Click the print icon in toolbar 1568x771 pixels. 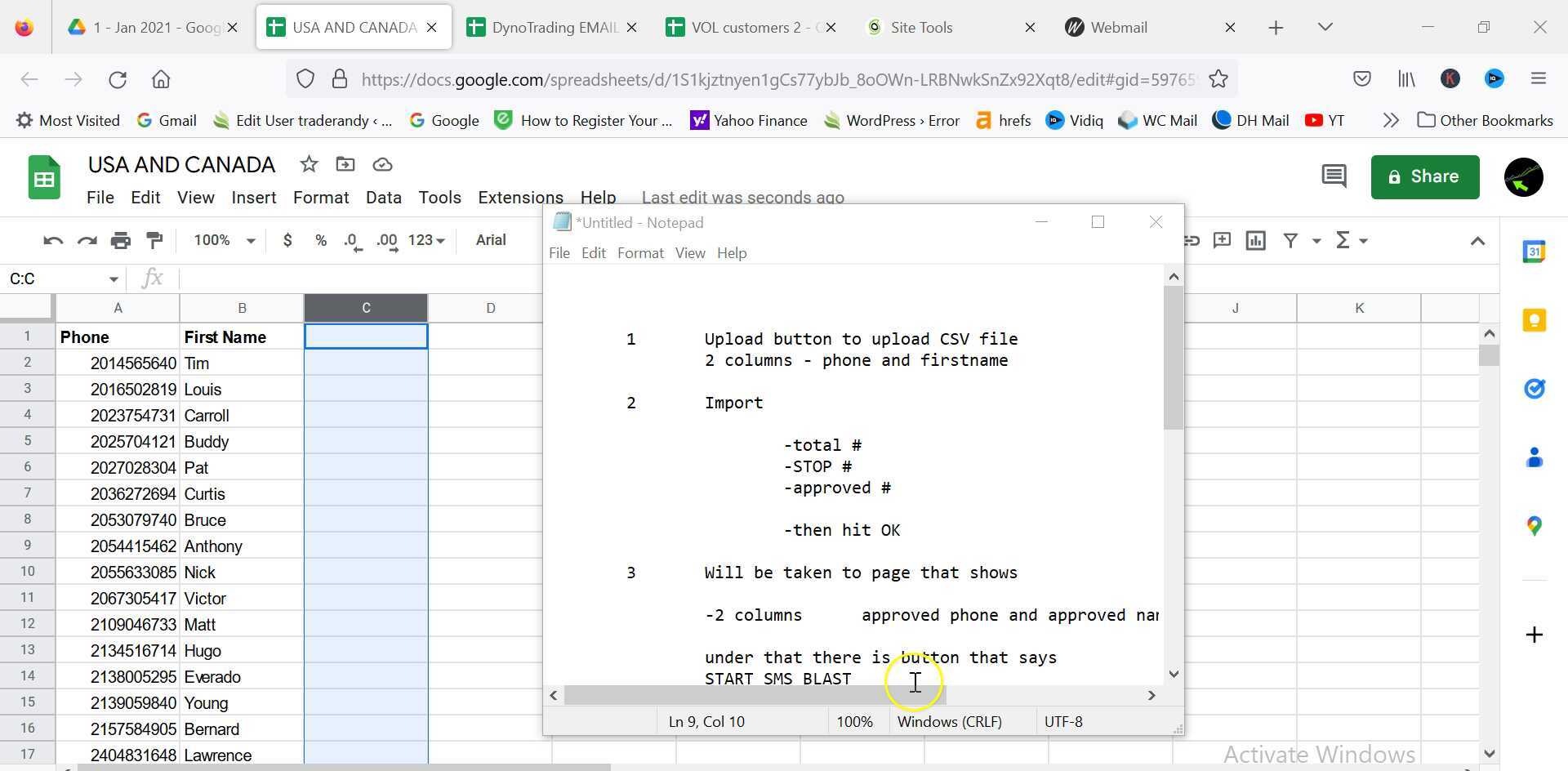click(x=121, y=240)
